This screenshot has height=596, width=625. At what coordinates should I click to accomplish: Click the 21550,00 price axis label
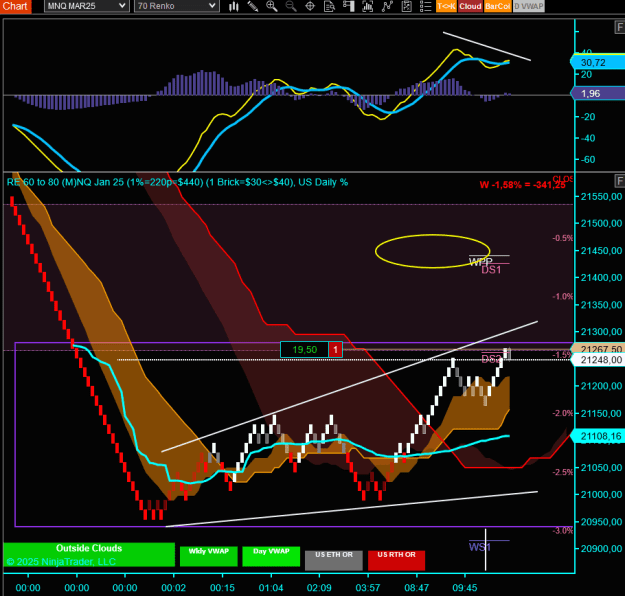click(601, 197)
